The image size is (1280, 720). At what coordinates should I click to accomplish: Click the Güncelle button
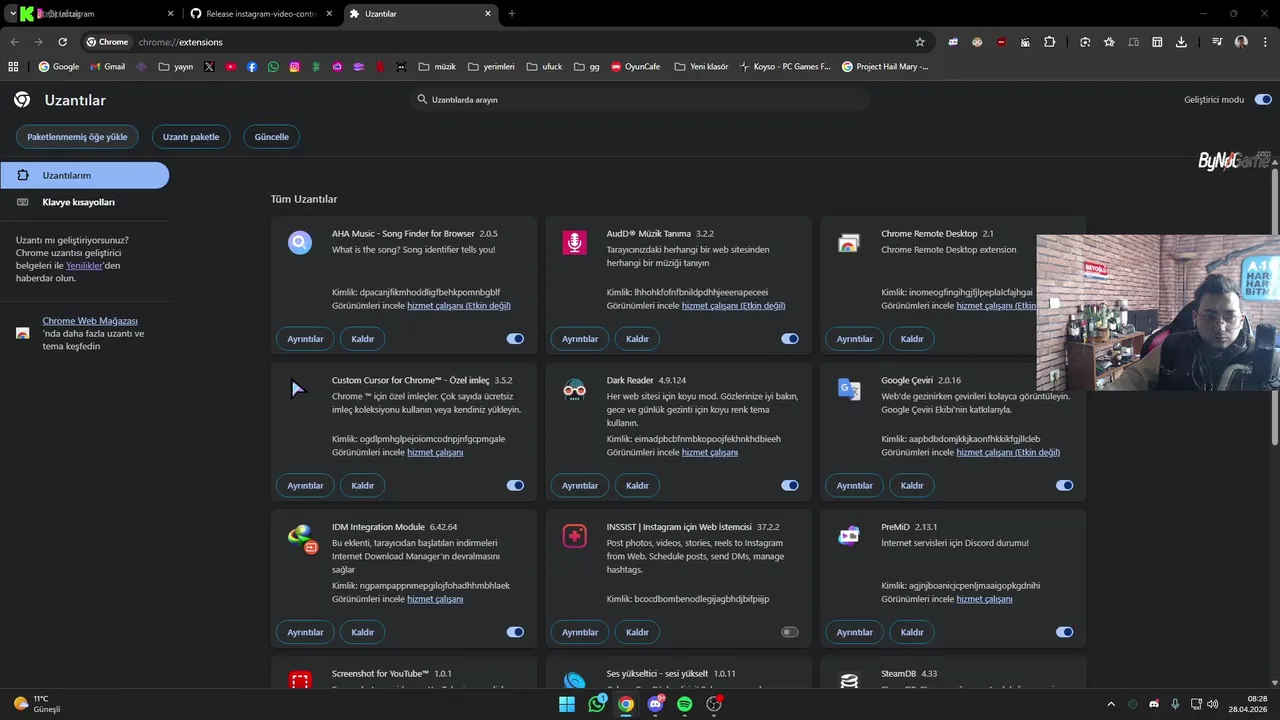point(272,137)
